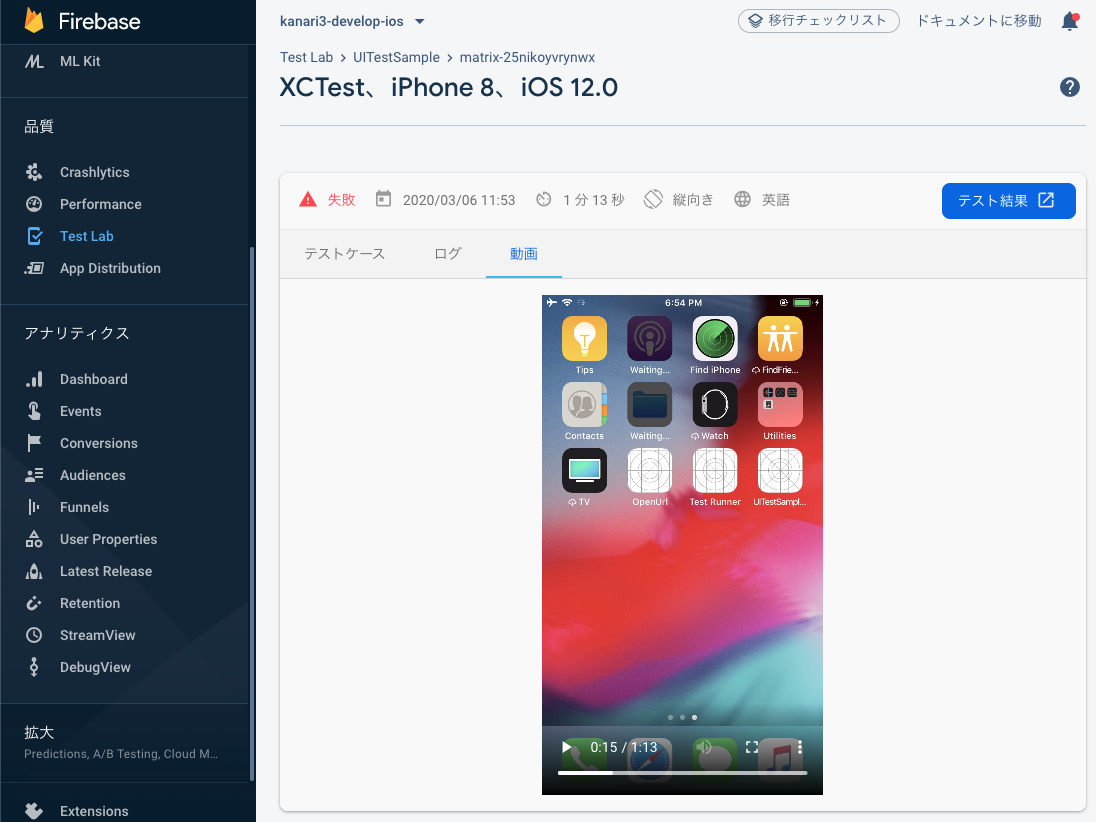This screenshot has width=1096, height=822.
Task: Click the 失敗 failed status label
Action: point(341,200)
